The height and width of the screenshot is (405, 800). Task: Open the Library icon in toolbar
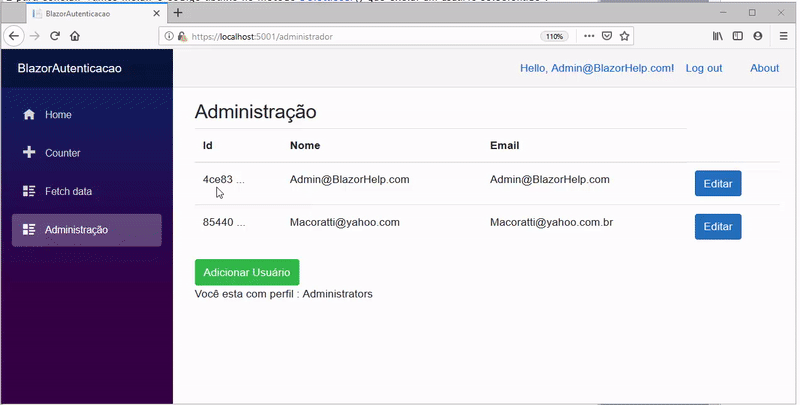pyautogui.click(x=718, y=36)
